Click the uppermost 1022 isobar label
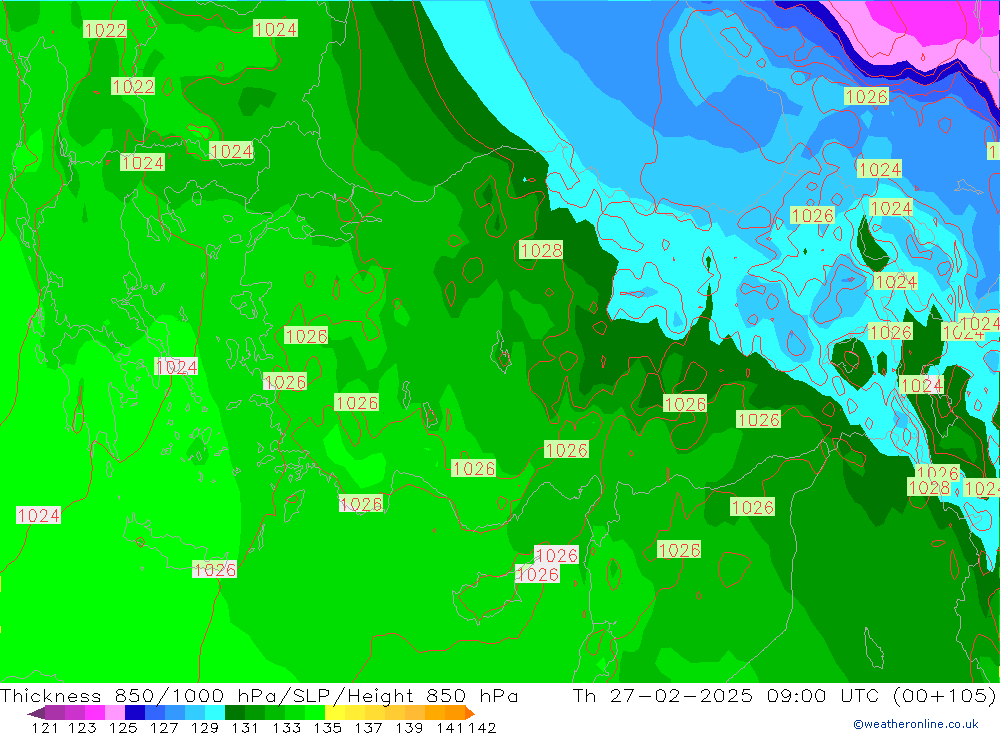 105,30
